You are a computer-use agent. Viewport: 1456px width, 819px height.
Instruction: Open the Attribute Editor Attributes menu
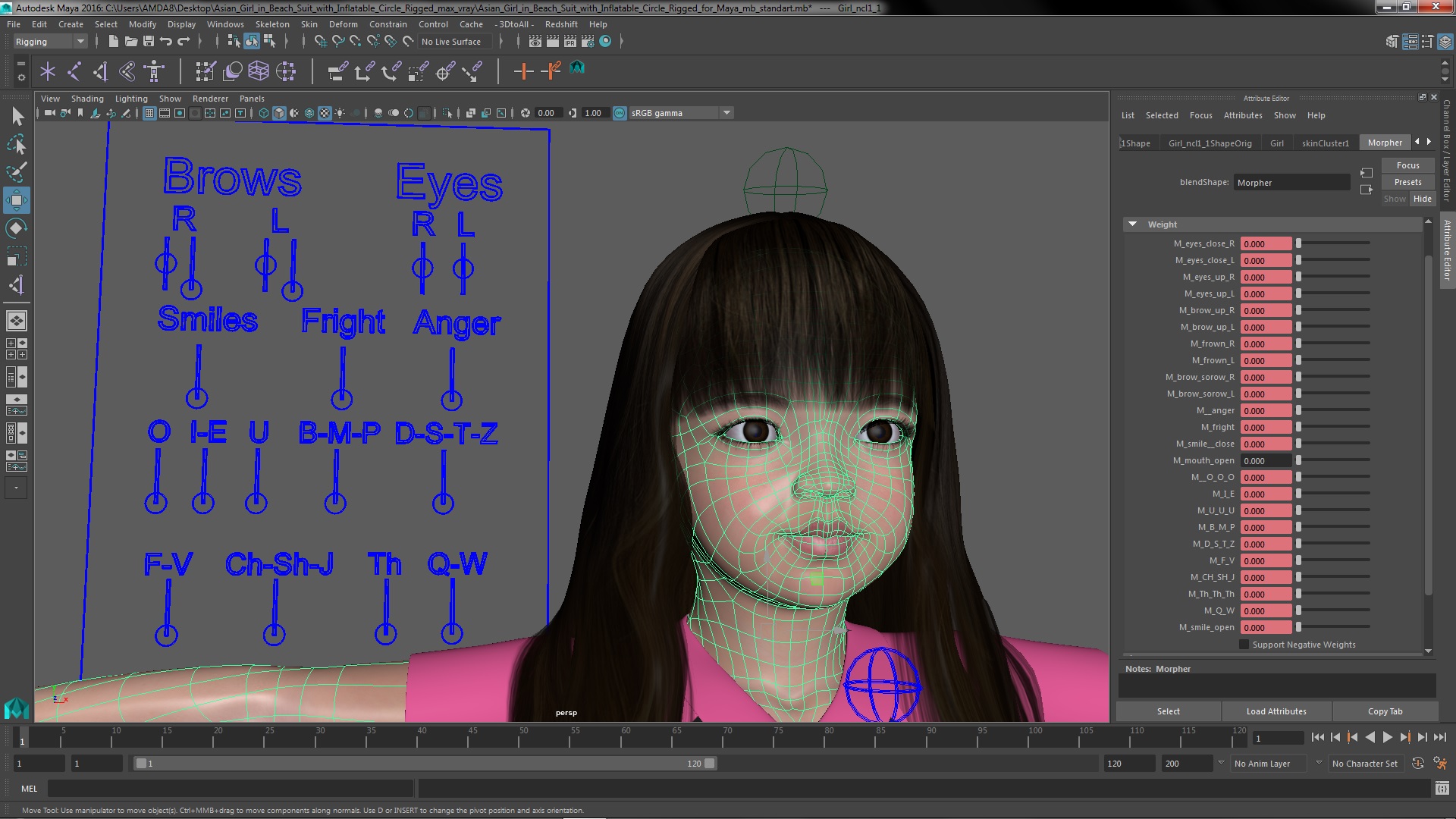pyautogui.click(x=1243, y=115)
